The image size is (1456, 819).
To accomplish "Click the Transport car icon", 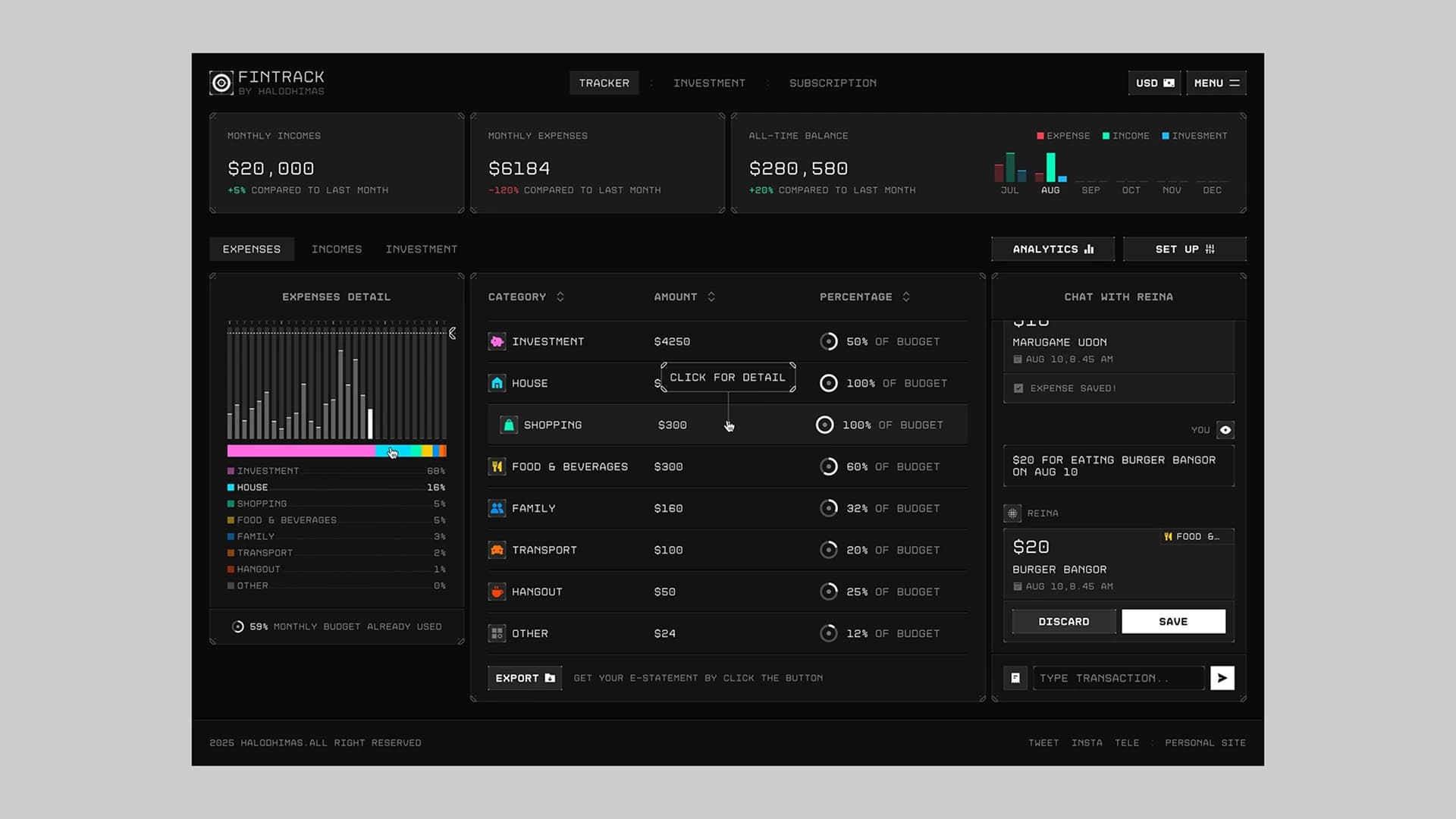I will click(x=497, y=551).
